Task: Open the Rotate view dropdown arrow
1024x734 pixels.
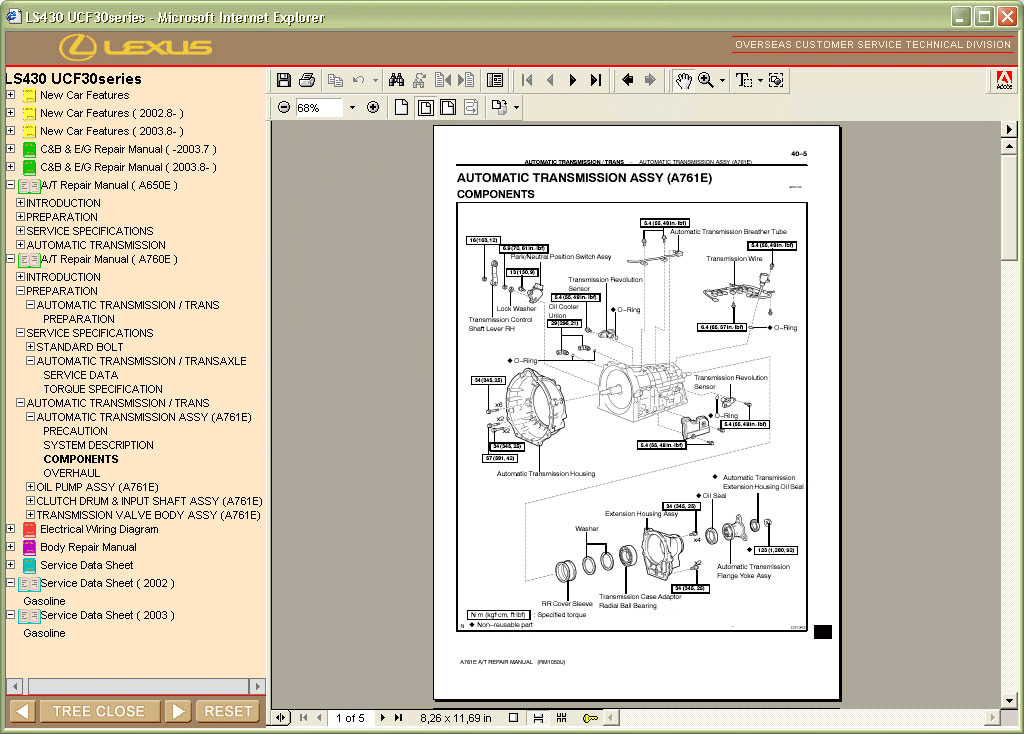Action: tap(516, 107)
